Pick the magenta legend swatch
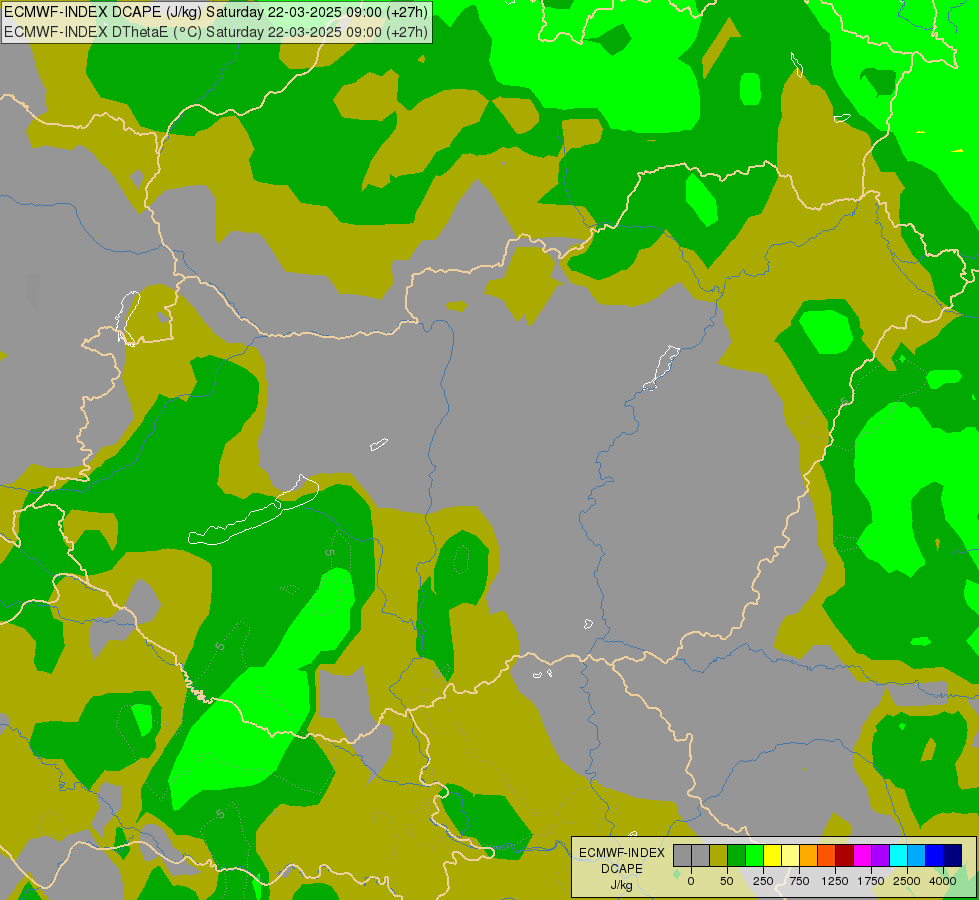This screenshot has height=900, width=979. [x=862, y=855]
